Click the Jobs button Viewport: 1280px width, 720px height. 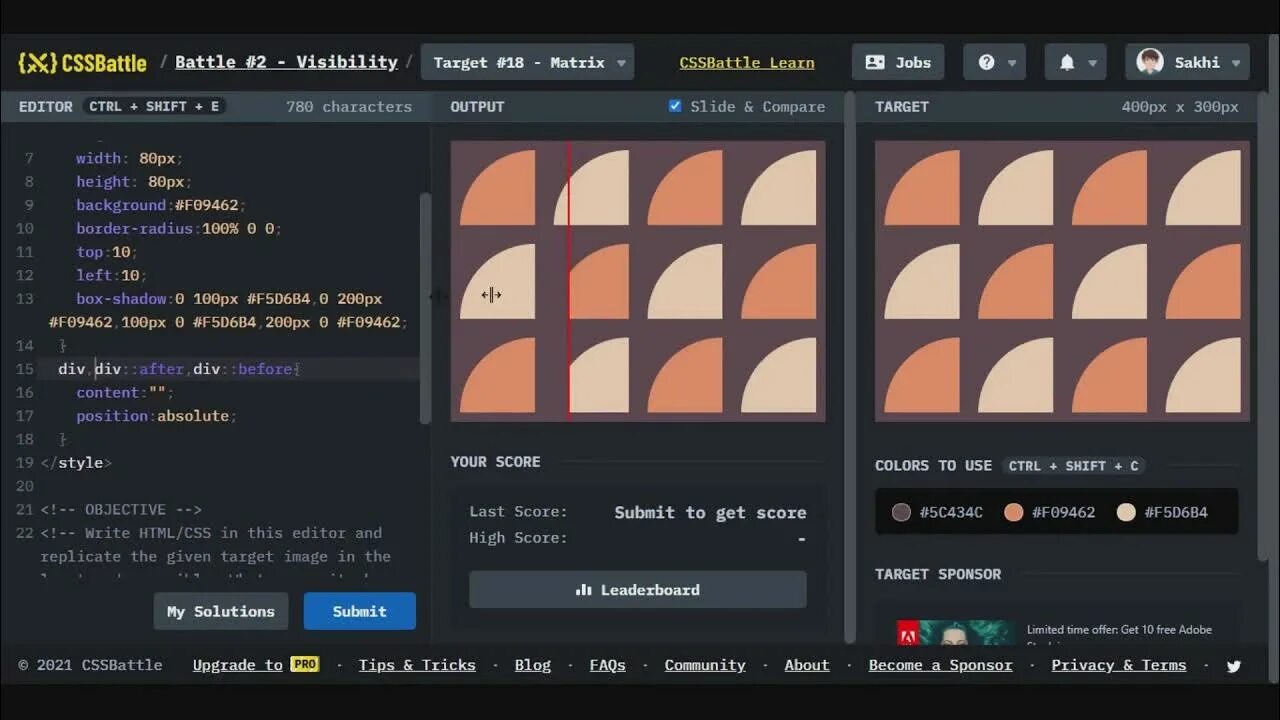[898, 62]
